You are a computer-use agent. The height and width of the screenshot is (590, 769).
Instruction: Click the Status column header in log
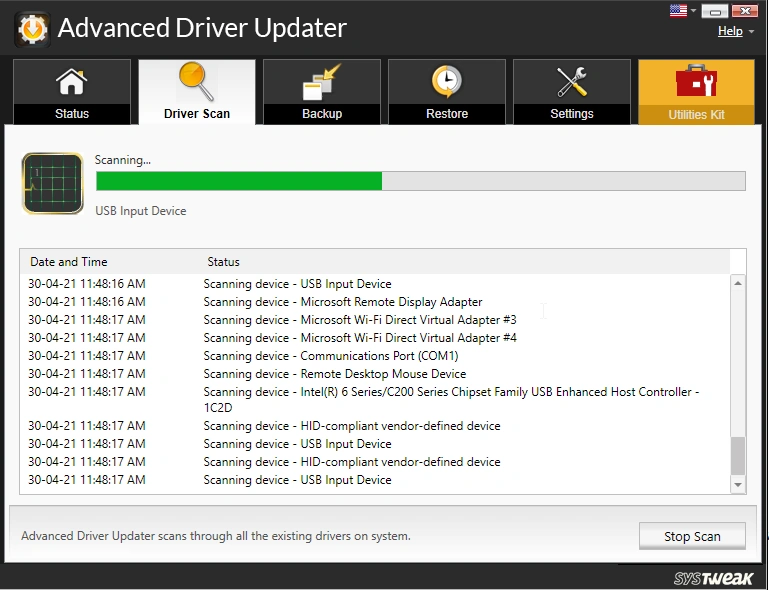tap(224, 262)
